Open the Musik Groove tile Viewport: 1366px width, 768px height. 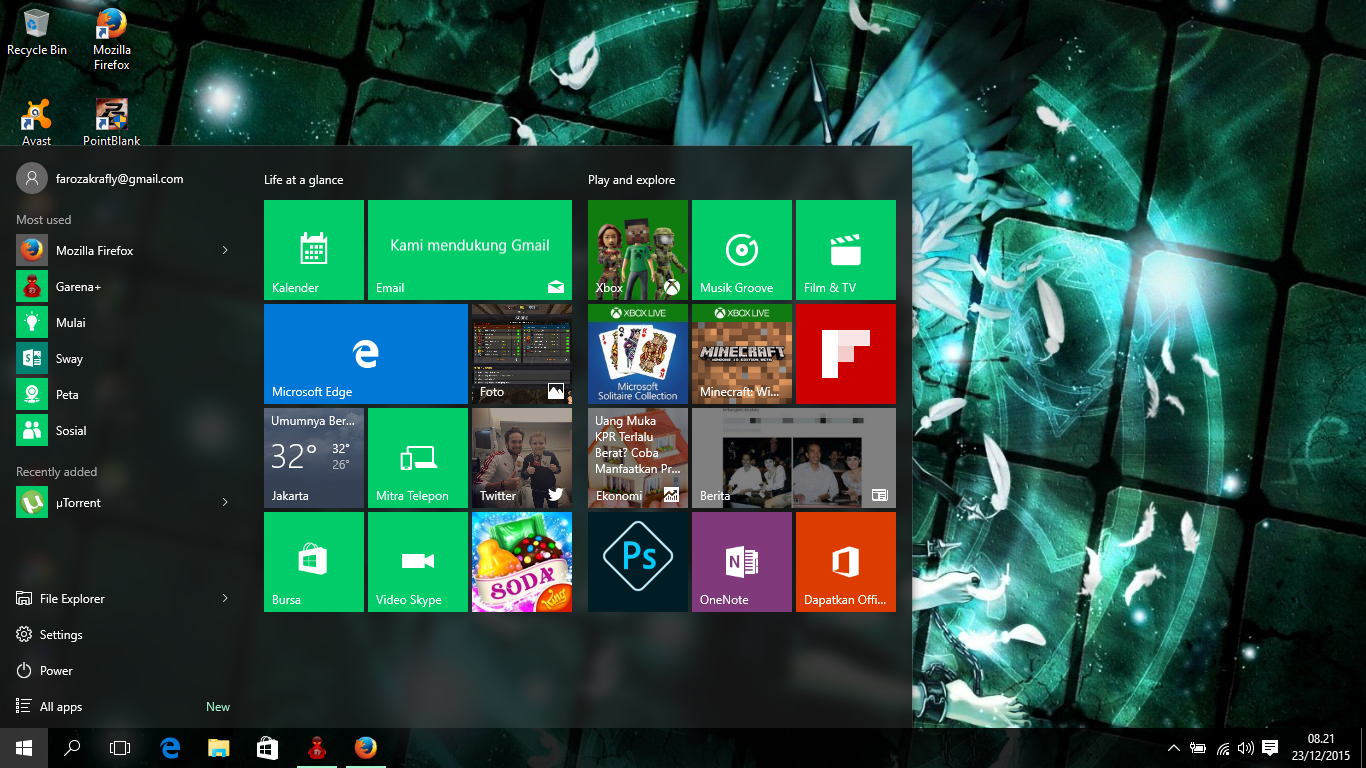pyautogui.click(x=741, y=250)
